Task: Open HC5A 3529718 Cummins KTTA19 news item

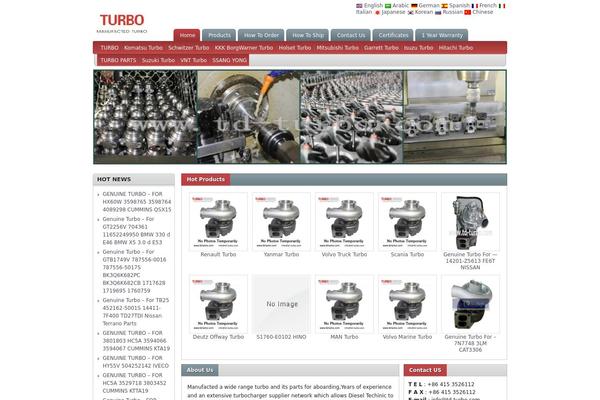Action: click(134, 383)
